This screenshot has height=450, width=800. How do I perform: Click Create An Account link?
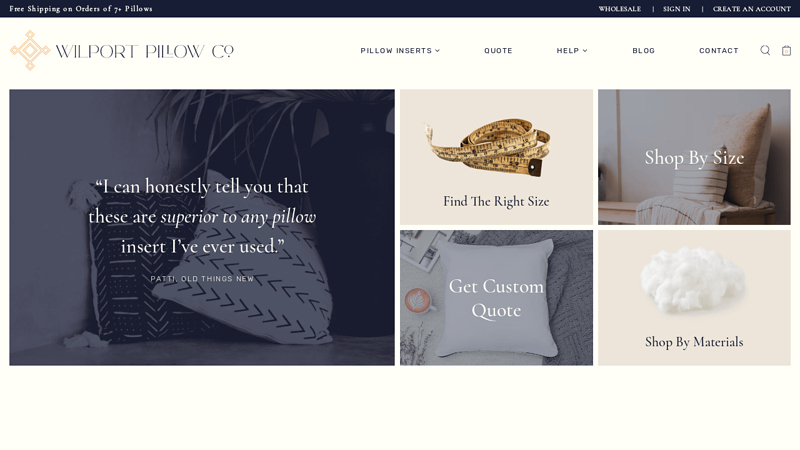tap(752, 9)
